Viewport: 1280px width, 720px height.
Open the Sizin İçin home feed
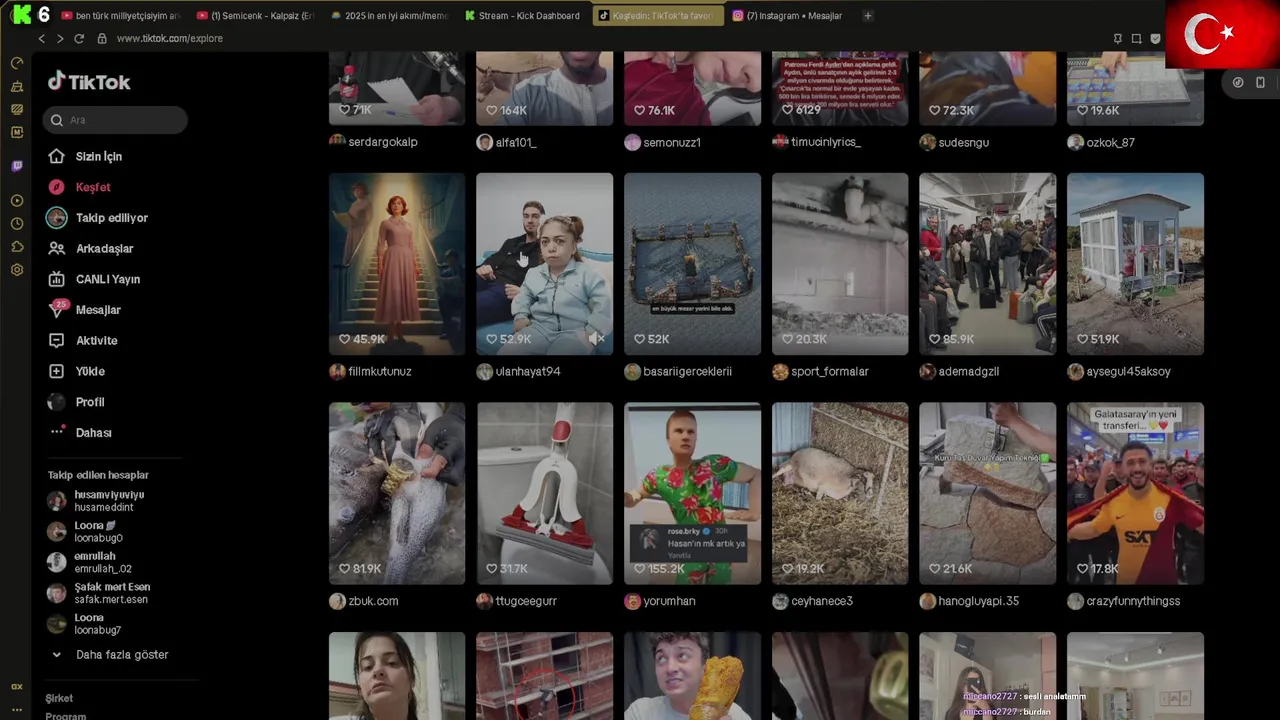coord(98,156)
